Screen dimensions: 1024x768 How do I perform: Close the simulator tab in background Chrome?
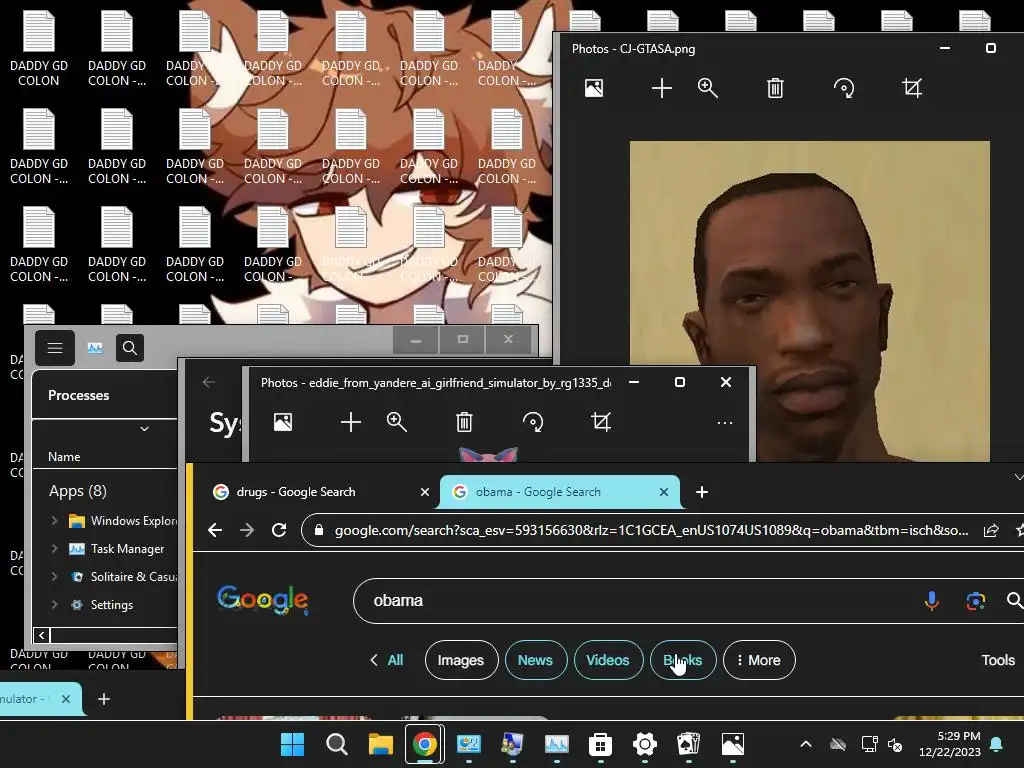click(x=66, y=699)
